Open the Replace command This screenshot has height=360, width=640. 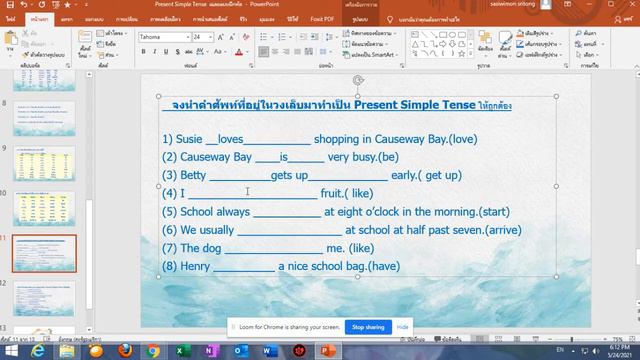[590, 44]
